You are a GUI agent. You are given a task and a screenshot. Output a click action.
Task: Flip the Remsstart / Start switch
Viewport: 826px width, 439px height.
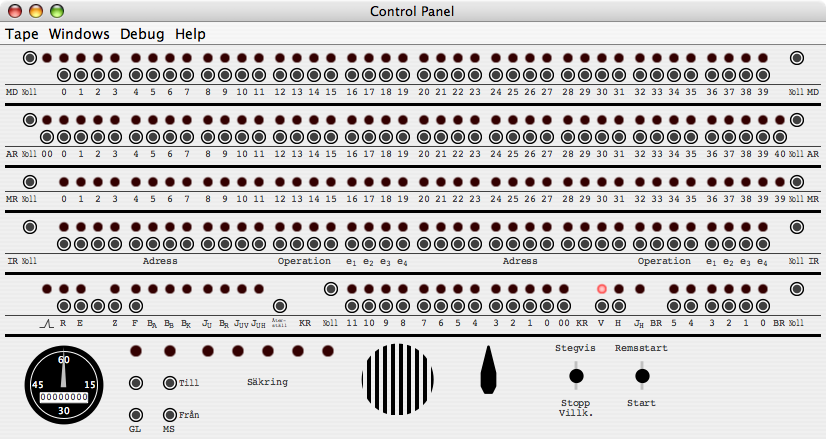click(x=642, y=376)
